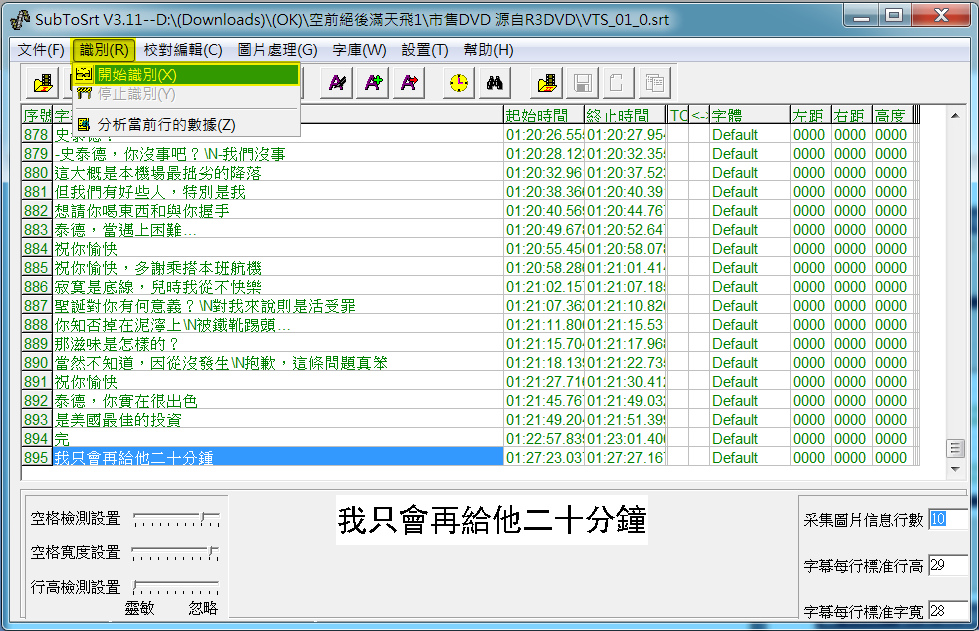
Task: Click 'Default' font cell in row 878
Action: (749, 135)
